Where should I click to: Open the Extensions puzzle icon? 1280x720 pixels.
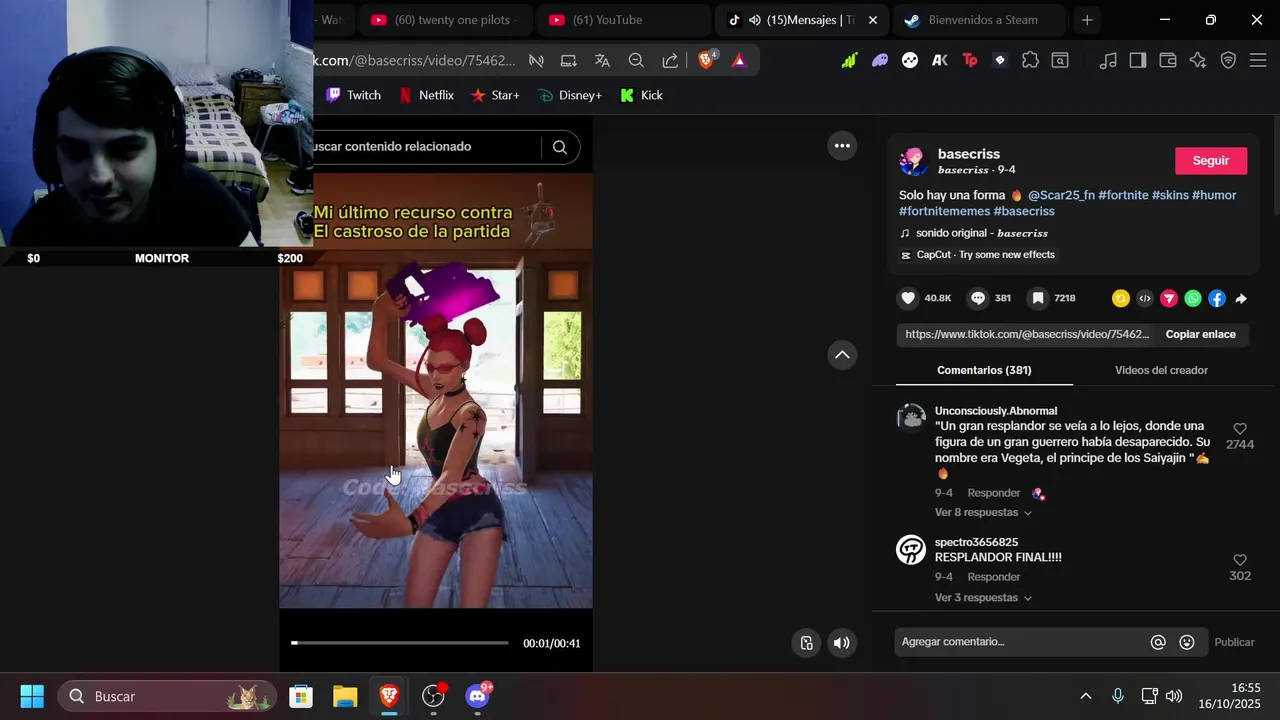tap(1030, 60)
